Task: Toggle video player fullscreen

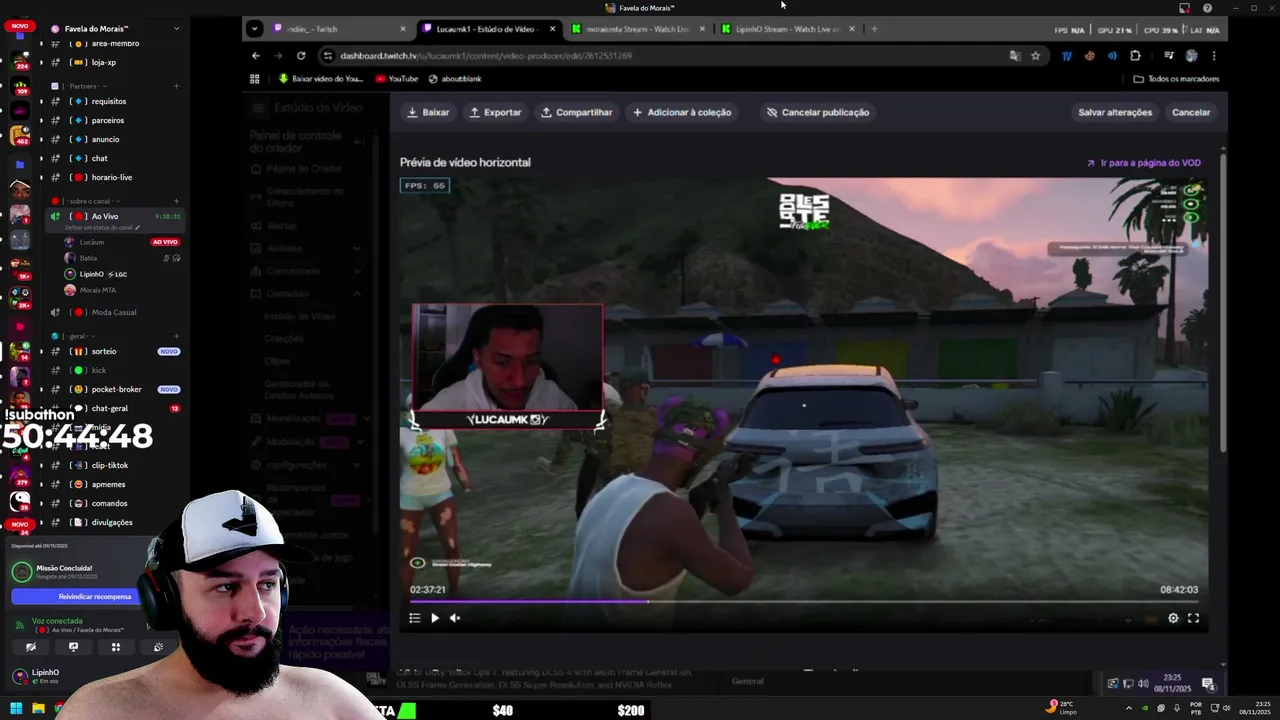Action: pos(1193,618)
